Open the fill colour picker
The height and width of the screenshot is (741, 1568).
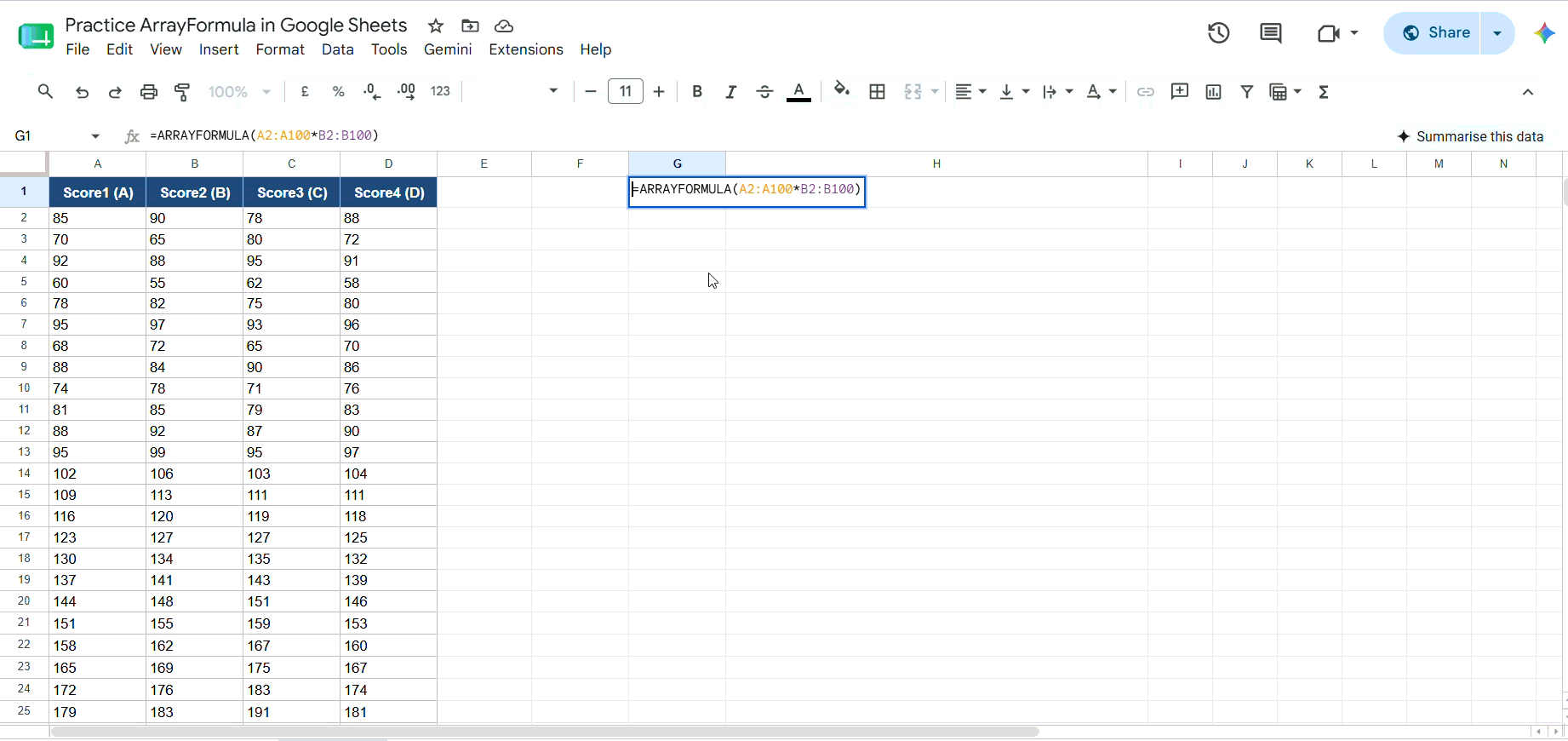842,90
